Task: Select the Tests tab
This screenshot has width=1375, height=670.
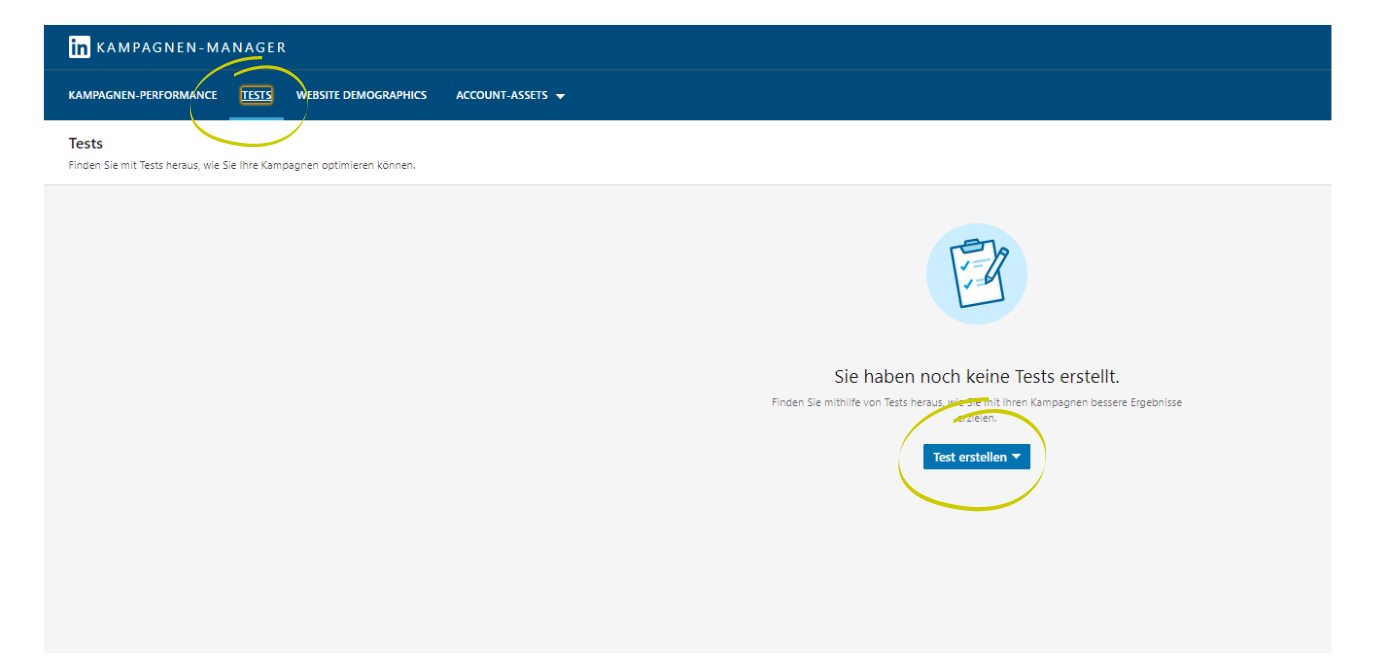Action: 256,95
